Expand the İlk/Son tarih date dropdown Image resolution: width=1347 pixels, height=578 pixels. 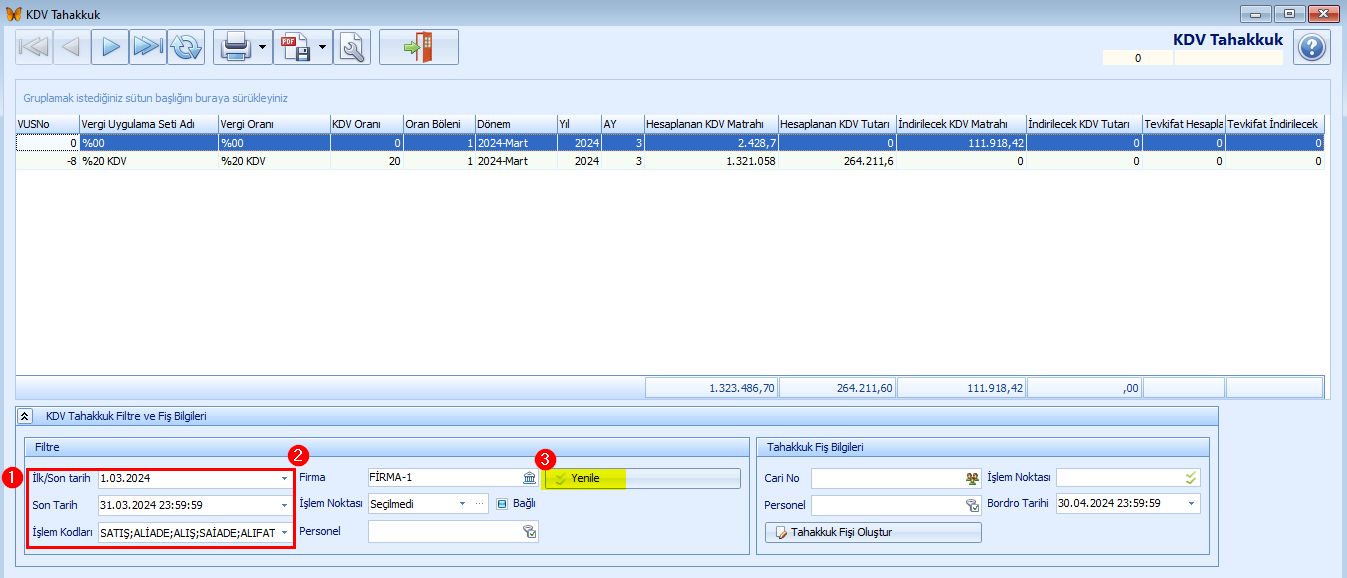point(284,478)
